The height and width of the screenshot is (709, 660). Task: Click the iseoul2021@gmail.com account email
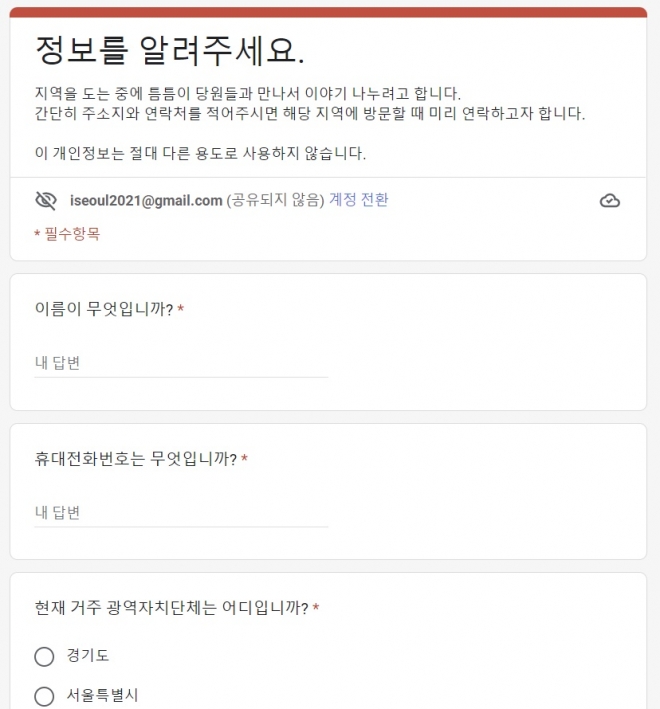pos(146,200)
